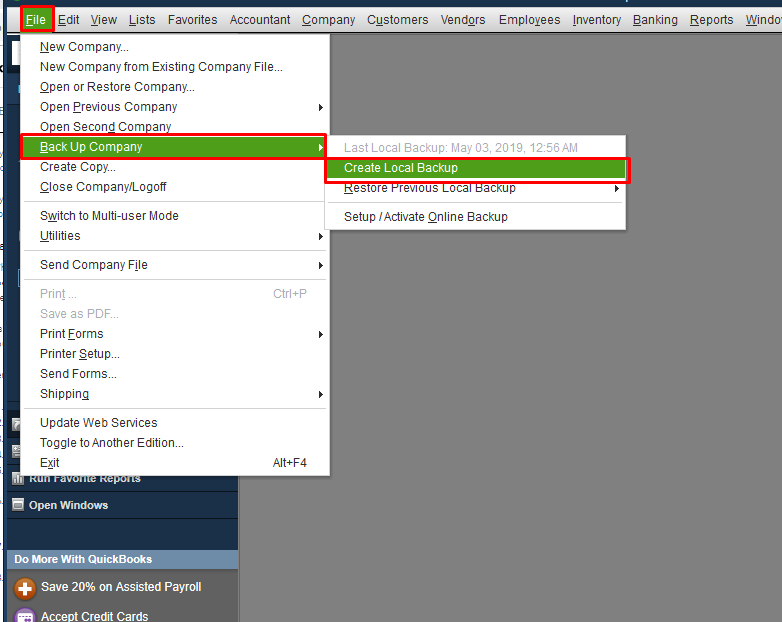Open the Edit menu

[x=68, y=20]
